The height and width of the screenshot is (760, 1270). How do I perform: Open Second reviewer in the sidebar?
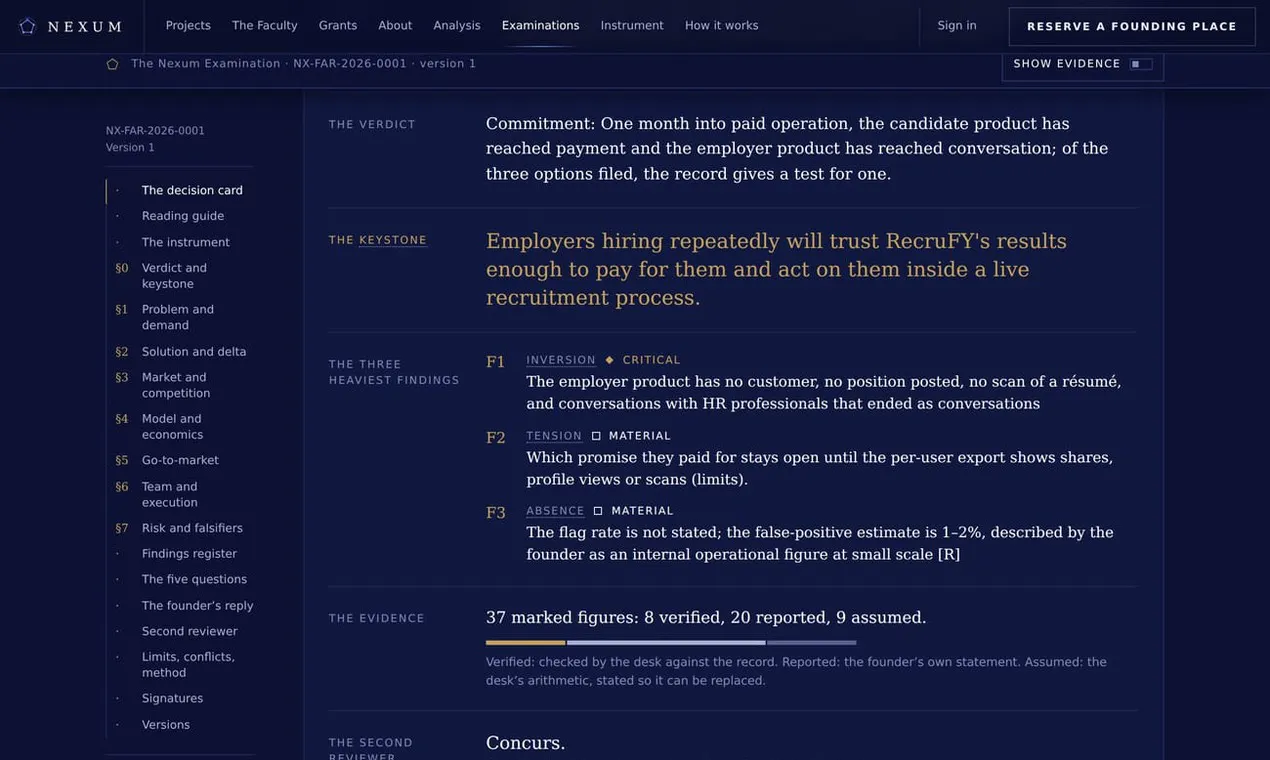coord(190,632)
